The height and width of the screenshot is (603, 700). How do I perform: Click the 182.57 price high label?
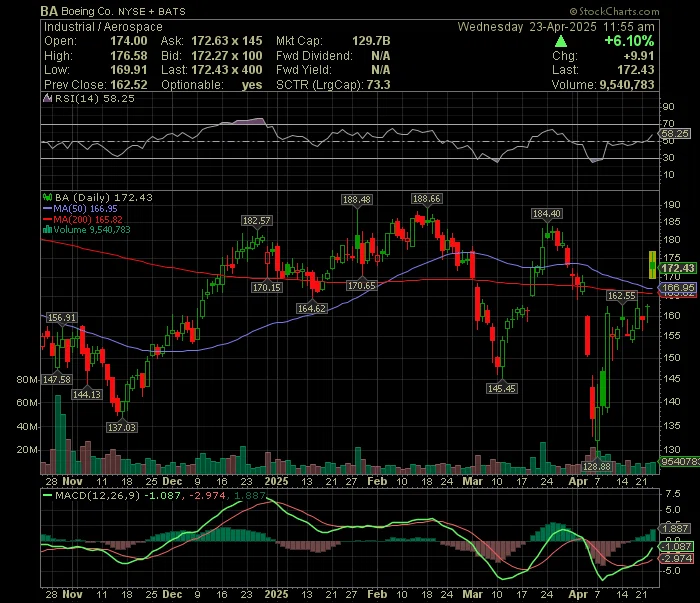pyautogui.click(x=257, y=220)
